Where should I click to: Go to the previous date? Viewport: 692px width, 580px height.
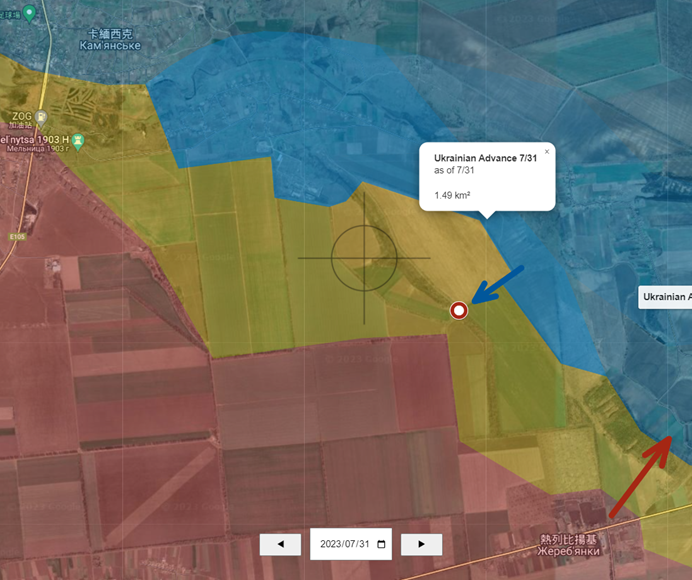281,544
